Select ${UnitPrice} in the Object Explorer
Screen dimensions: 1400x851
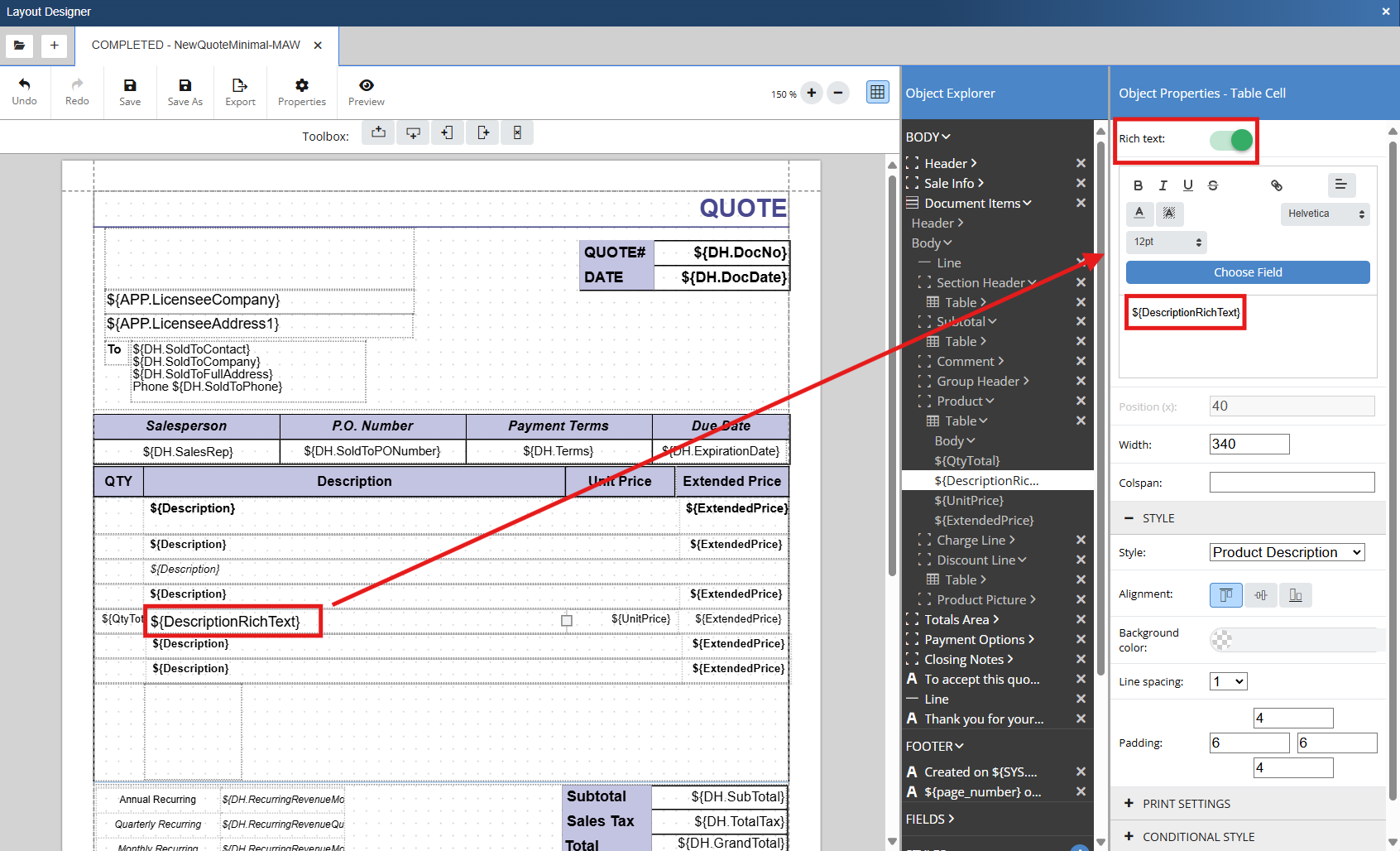tap(968, 501)
